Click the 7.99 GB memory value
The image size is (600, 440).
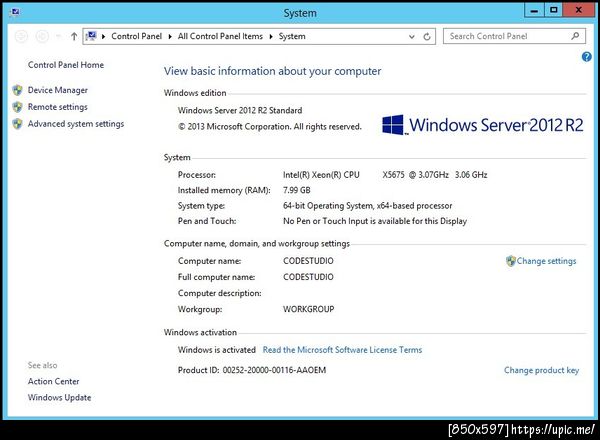tap(297, 190)
